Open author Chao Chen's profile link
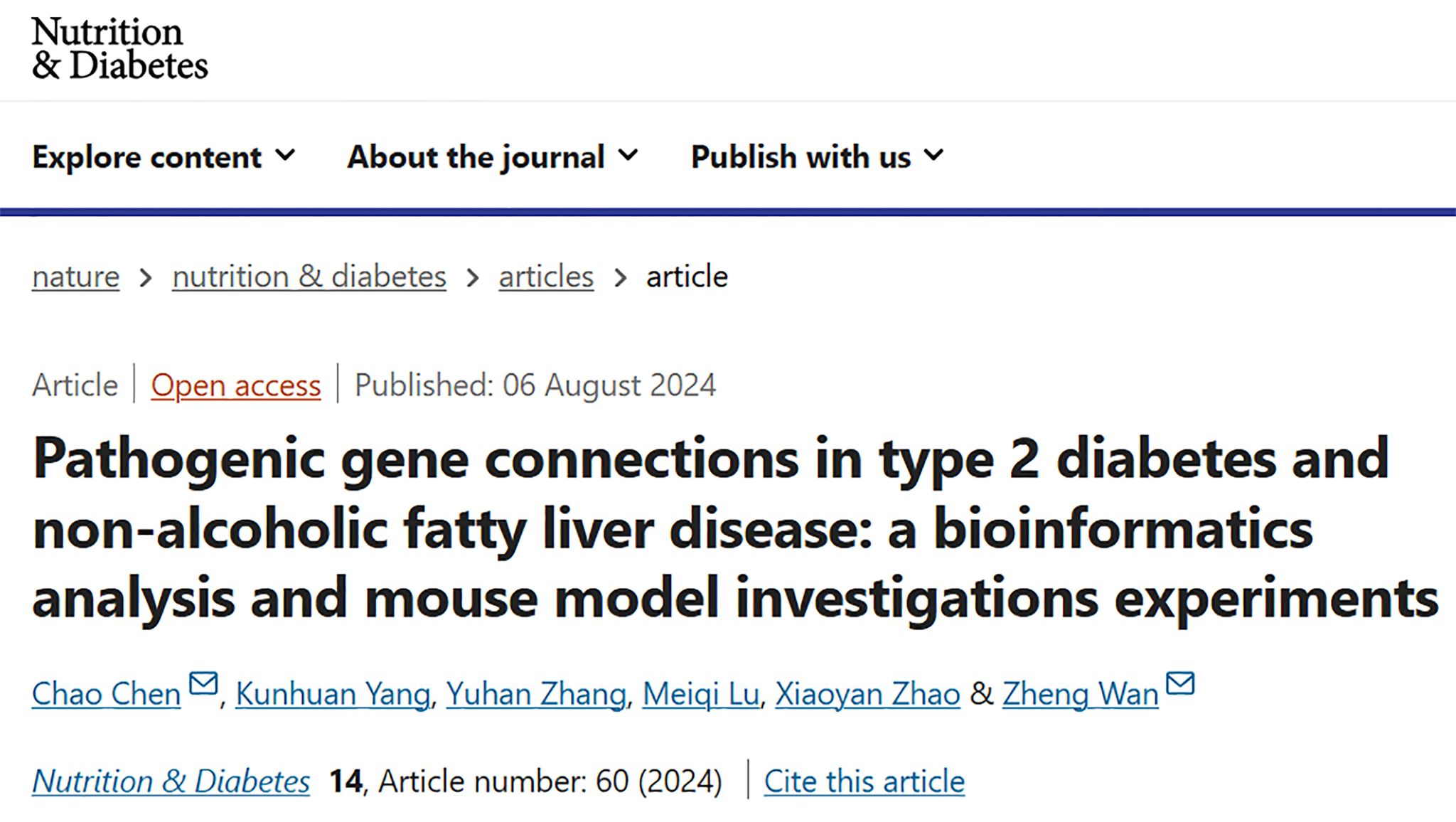This screenshot has height=822, width=1456. pos(107,694)
